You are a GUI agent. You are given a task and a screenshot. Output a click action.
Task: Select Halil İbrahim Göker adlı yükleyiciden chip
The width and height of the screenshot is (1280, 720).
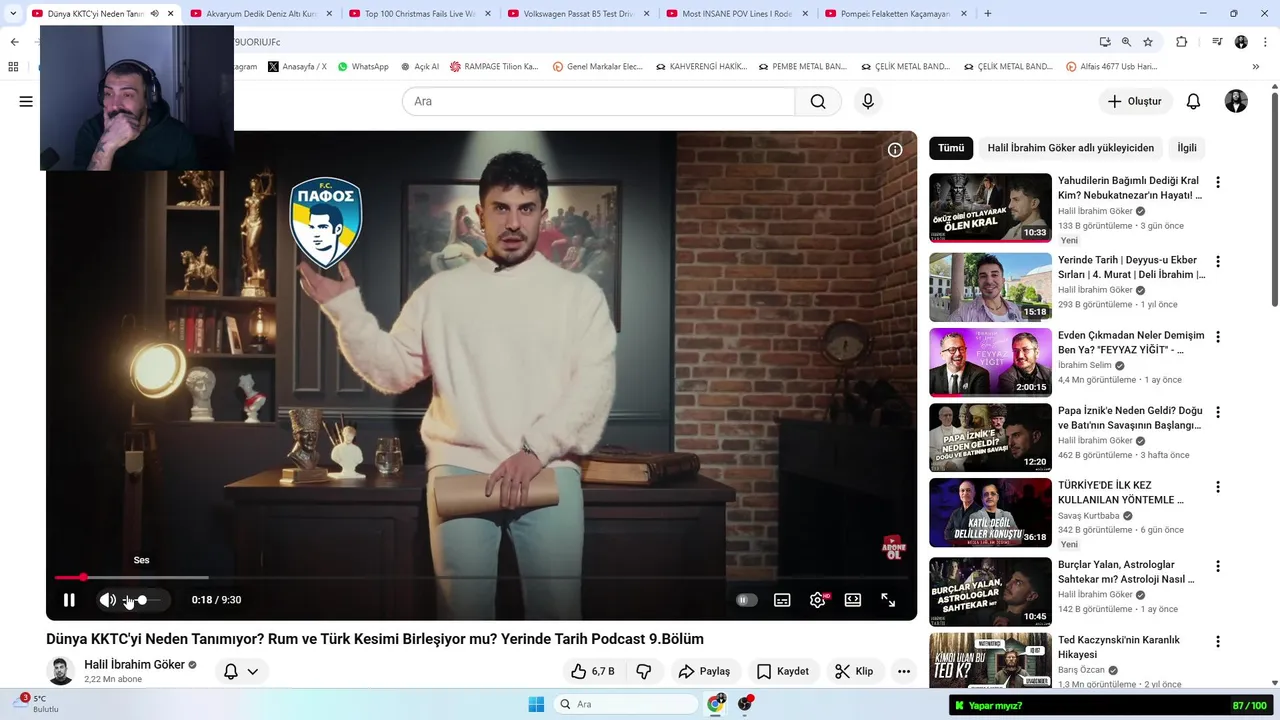[1070, 148]
